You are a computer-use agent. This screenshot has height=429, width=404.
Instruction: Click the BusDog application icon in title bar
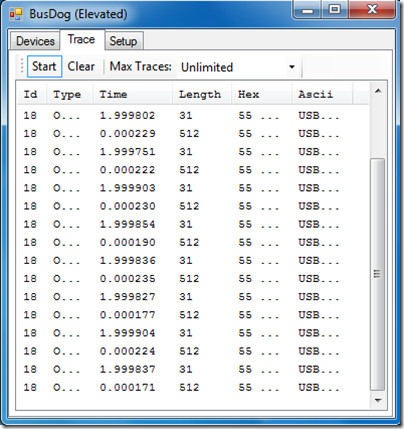pos(16,14)
